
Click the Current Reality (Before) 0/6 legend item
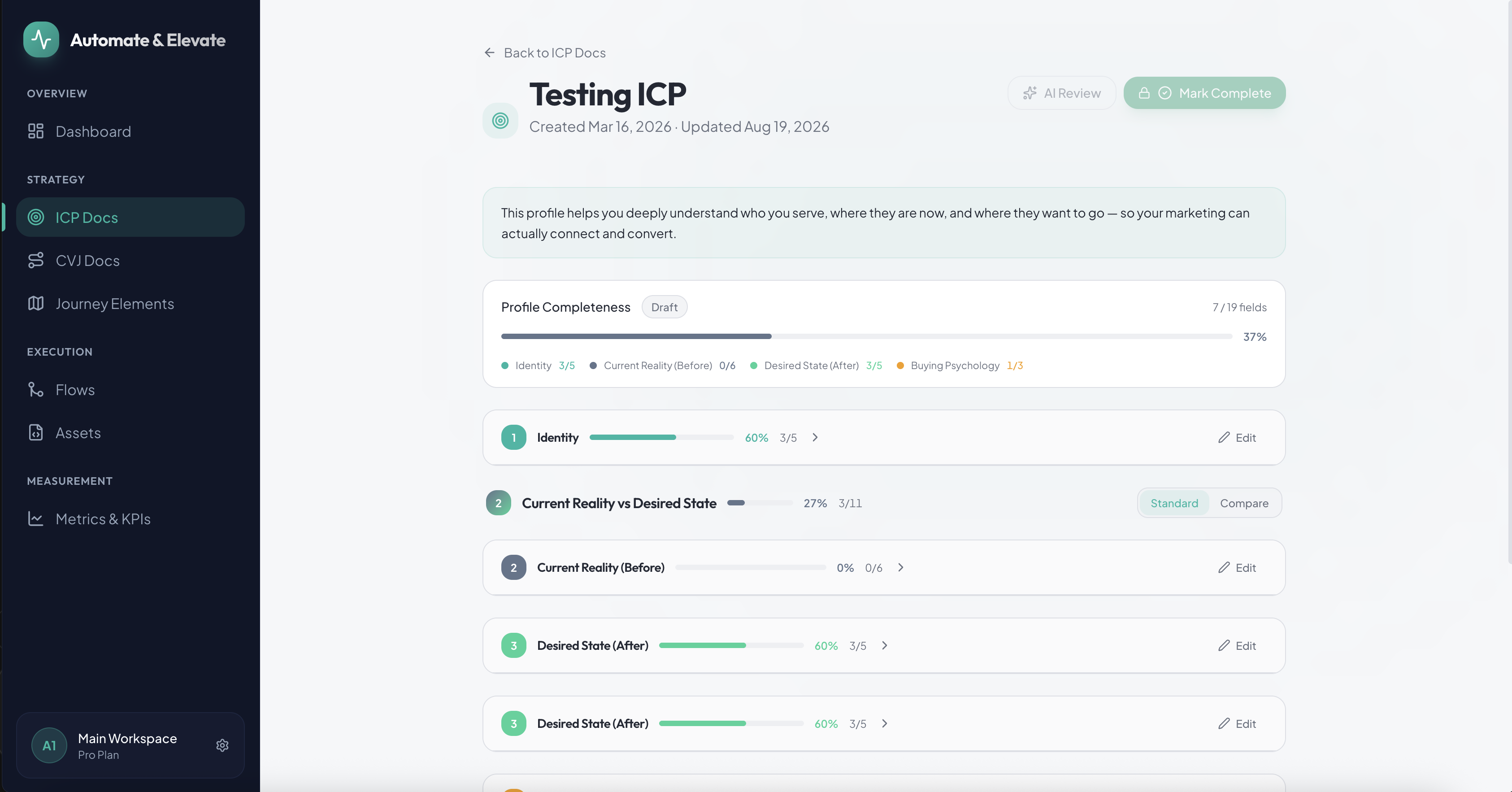pos(662,366)
